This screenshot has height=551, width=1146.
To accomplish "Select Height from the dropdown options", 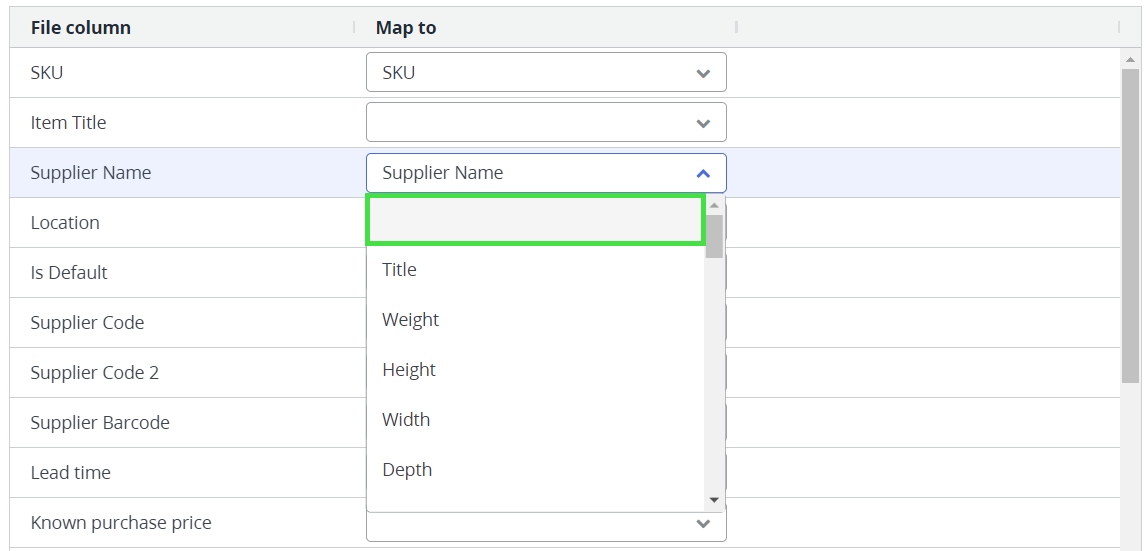I will (x=409, y=370).
